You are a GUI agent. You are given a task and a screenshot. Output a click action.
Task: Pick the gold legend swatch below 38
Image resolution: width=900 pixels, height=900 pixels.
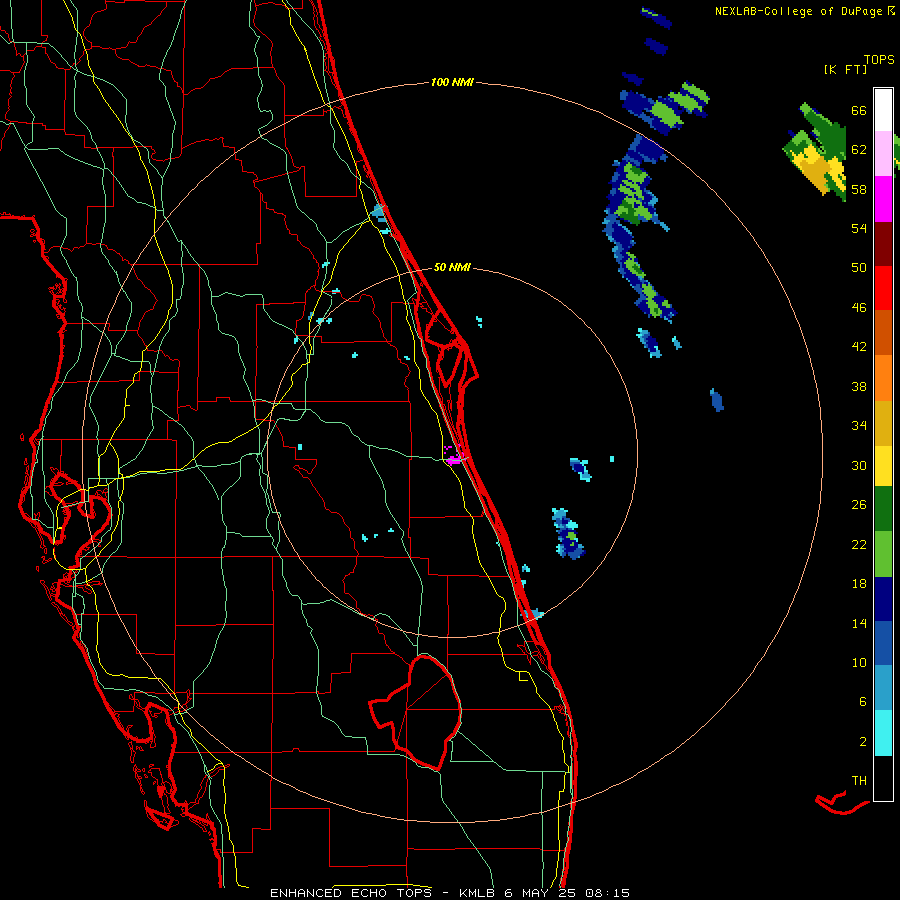pyautogui.click(x=883, y=423)
